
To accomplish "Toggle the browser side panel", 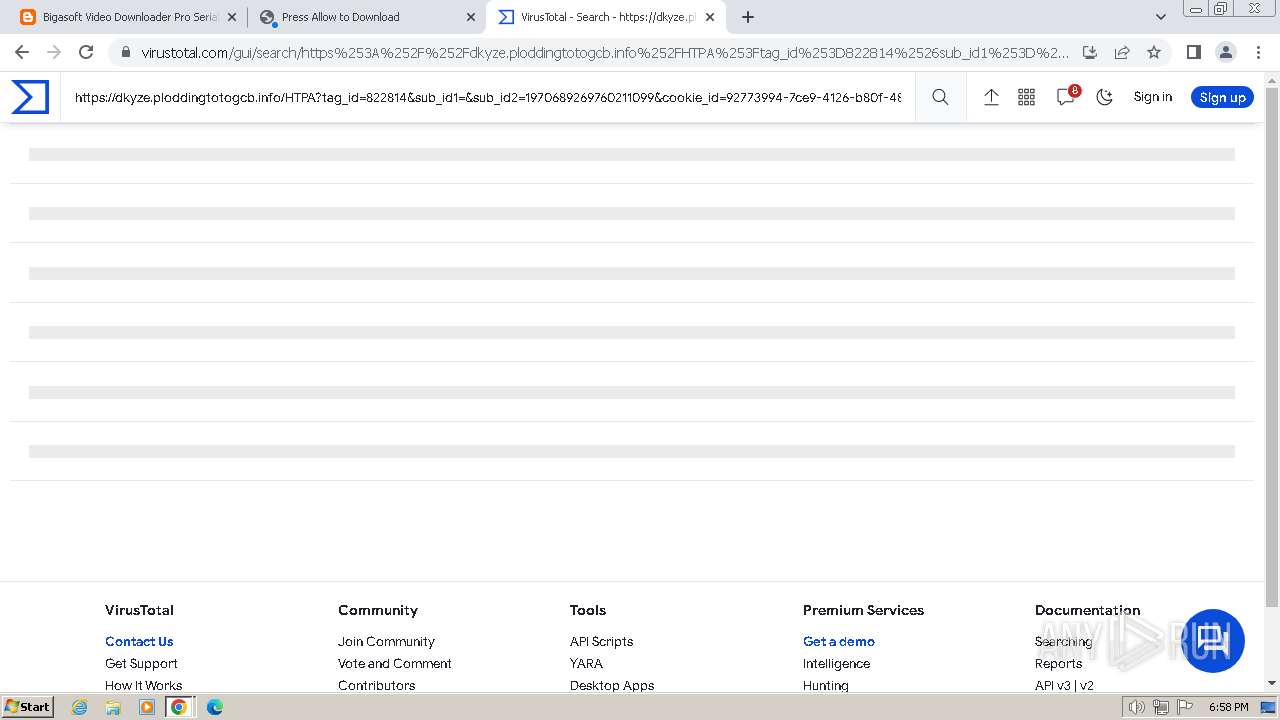I will coord(1193,52).
